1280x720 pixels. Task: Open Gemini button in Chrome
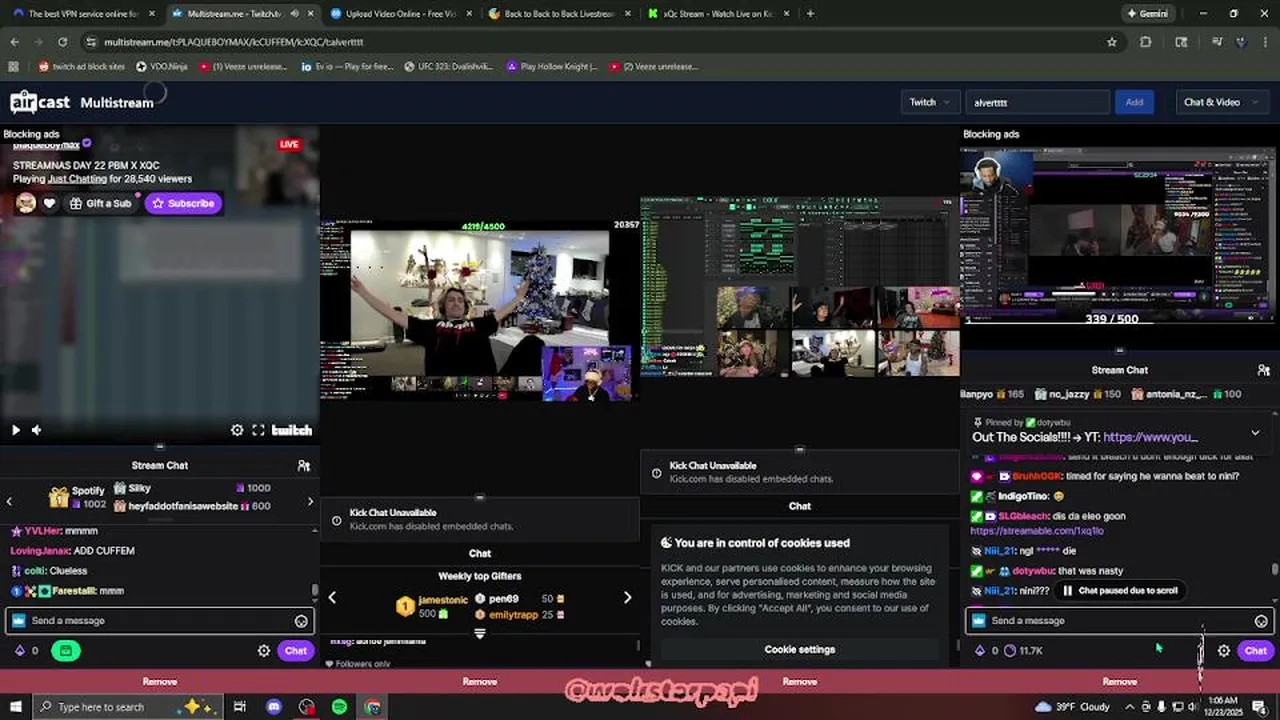(x=1148, y=14)
